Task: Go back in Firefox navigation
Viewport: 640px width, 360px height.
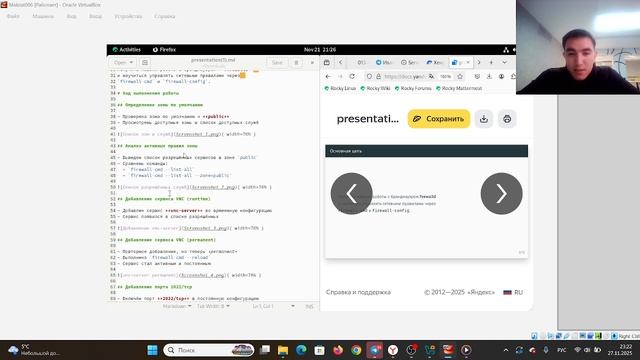Action: (x=328, y=76)
